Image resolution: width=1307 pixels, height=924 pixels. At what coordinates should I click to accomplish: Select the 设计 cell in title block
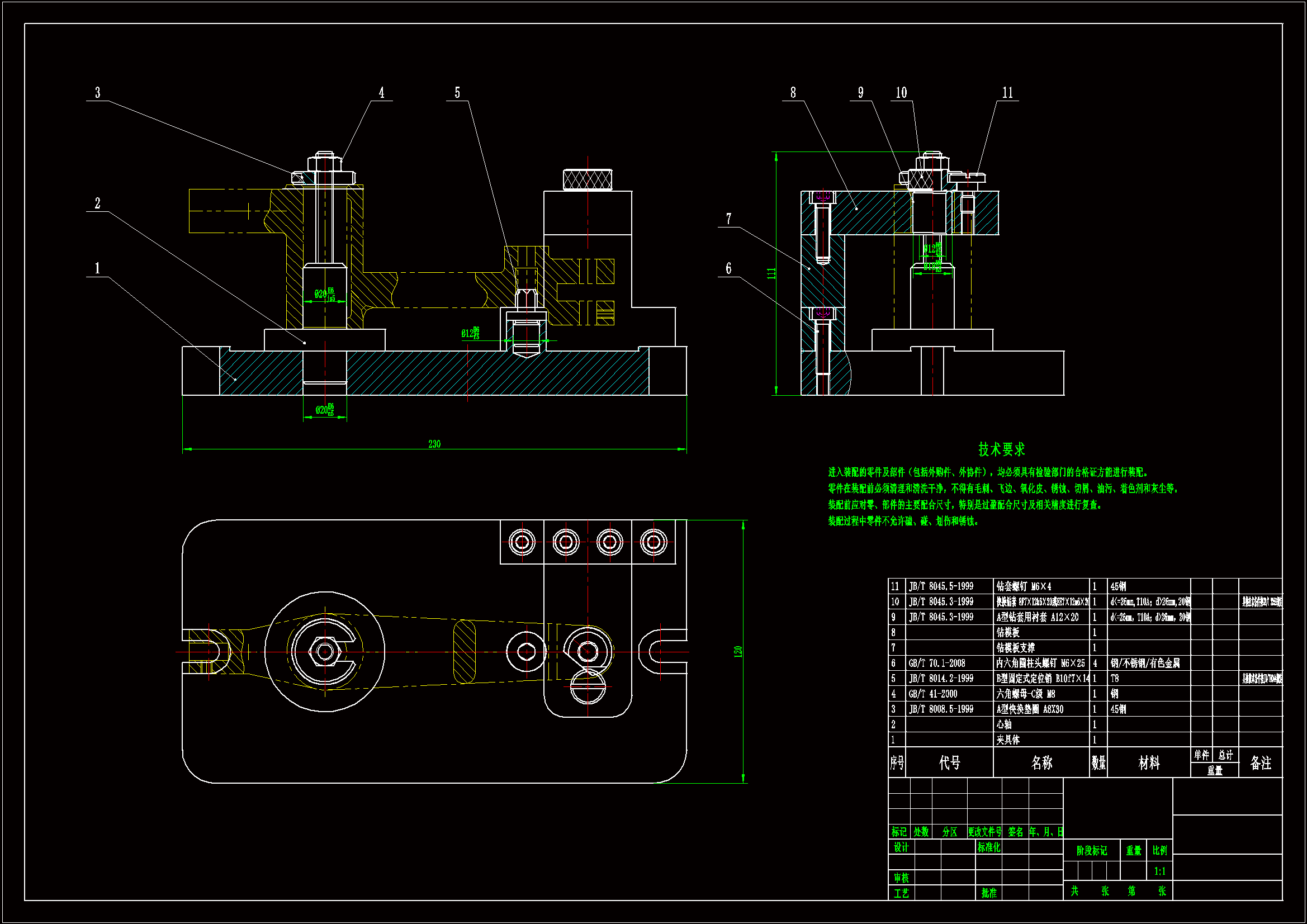pyautogui.click(x=901, y=847)
